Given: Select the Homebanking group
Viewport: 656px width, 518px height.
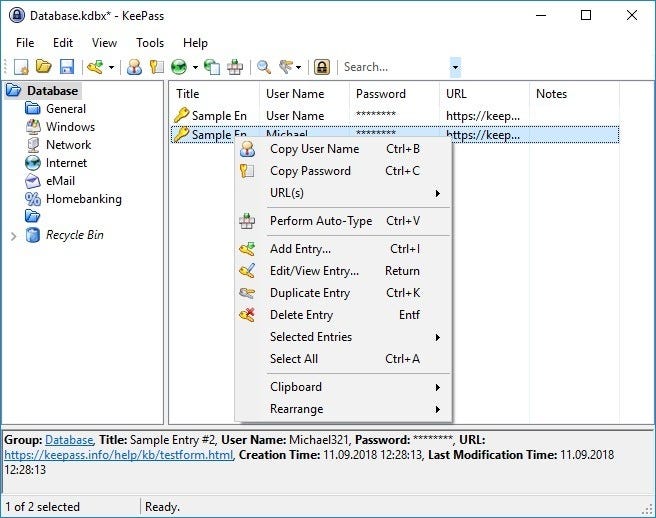Looking at the screenshot, I should (x=84, y=199).
